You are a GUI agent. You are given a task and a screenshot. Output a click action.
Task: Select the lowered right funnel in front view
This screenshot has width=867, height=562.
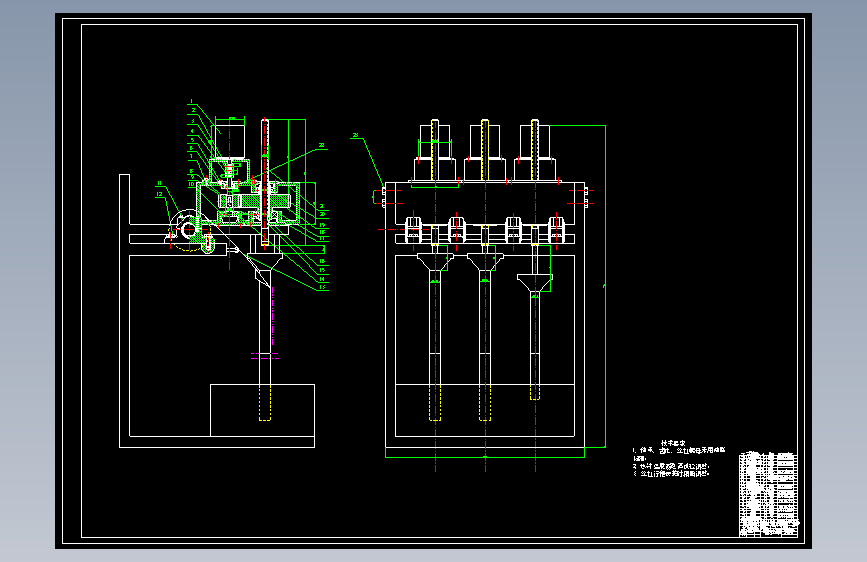[535, 283]
